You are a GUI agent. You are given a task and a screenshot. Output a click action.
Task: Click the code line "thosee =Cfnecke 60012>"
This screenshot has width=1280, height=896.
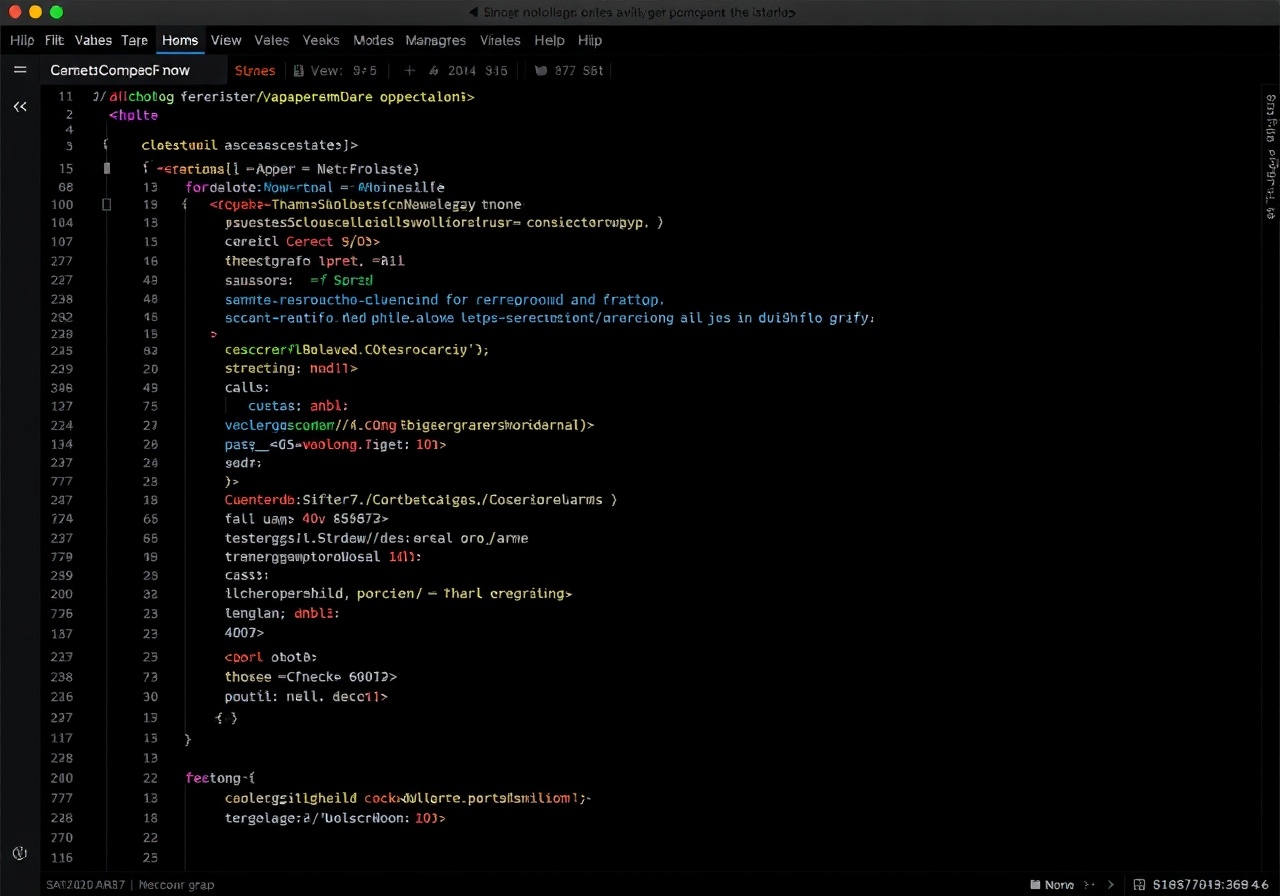click(311, 677)
